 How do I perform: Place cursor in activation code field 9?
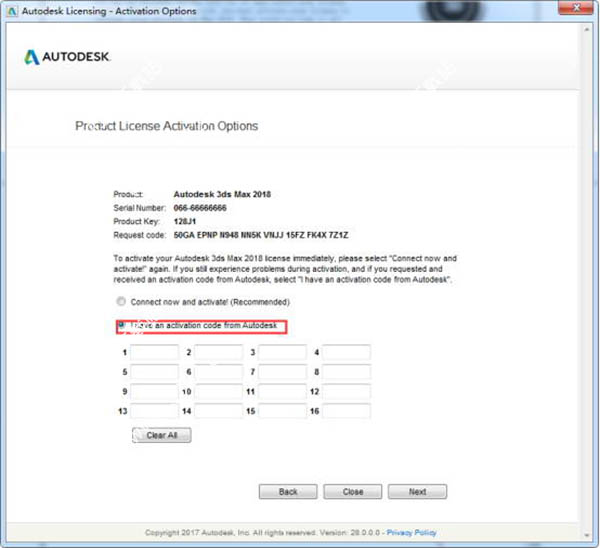(x=155, y=392)
